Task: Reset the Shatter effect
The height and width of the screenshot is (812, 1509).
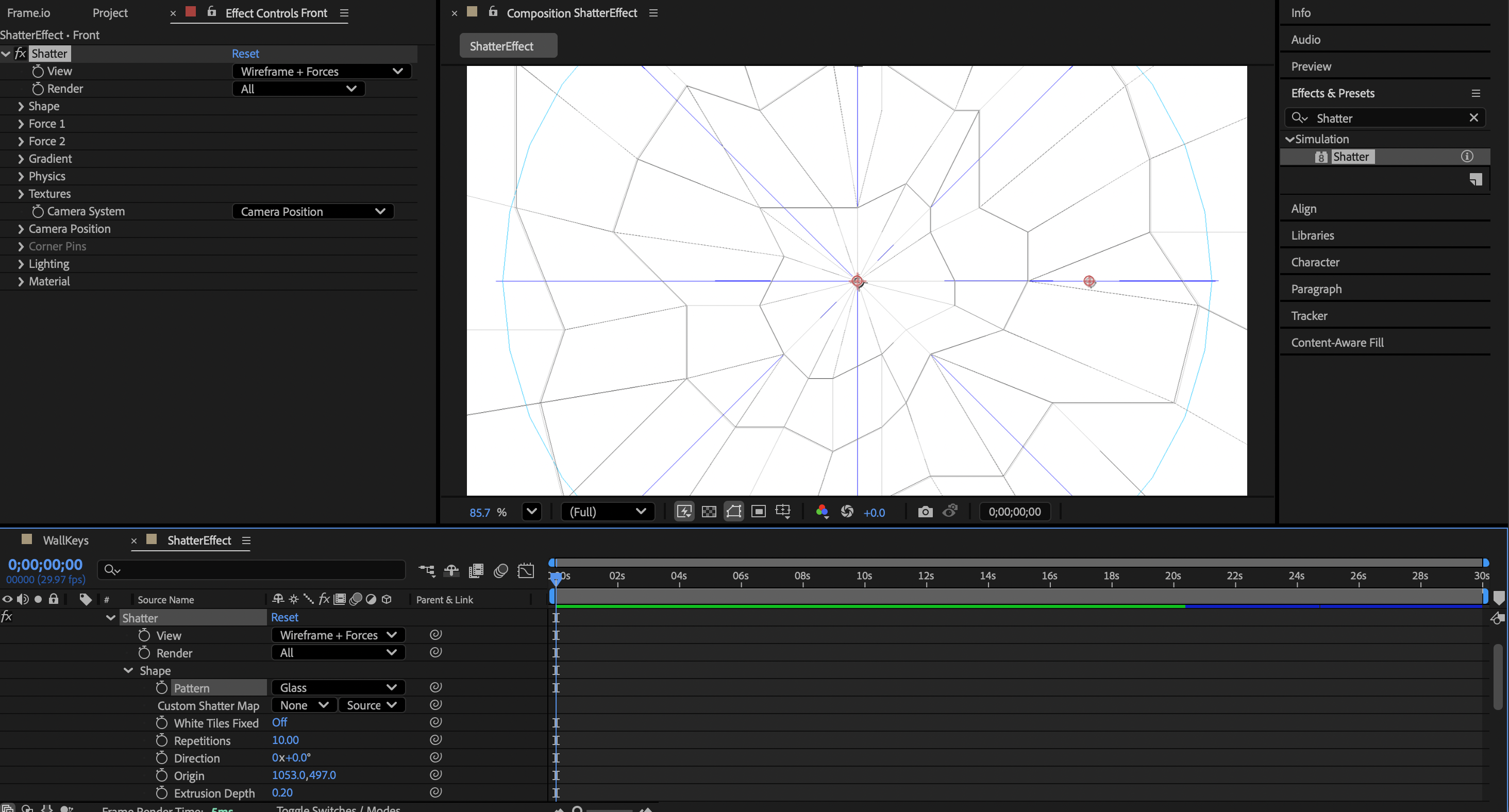Action: 245,53
